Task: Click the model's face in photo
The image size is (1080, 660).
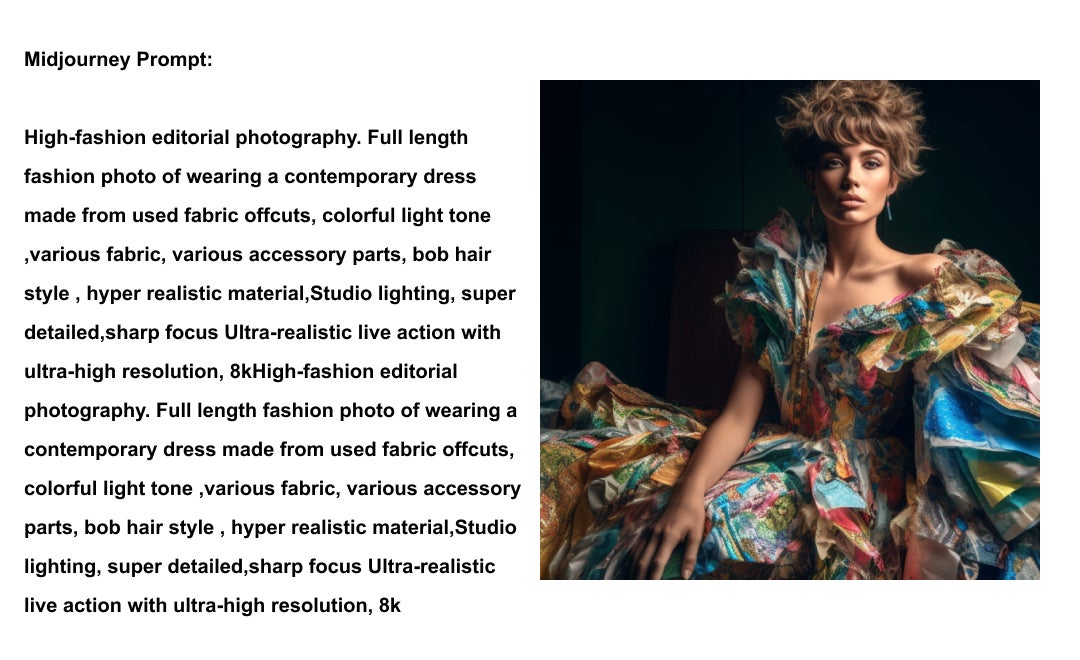Action: tap(853, 183)
